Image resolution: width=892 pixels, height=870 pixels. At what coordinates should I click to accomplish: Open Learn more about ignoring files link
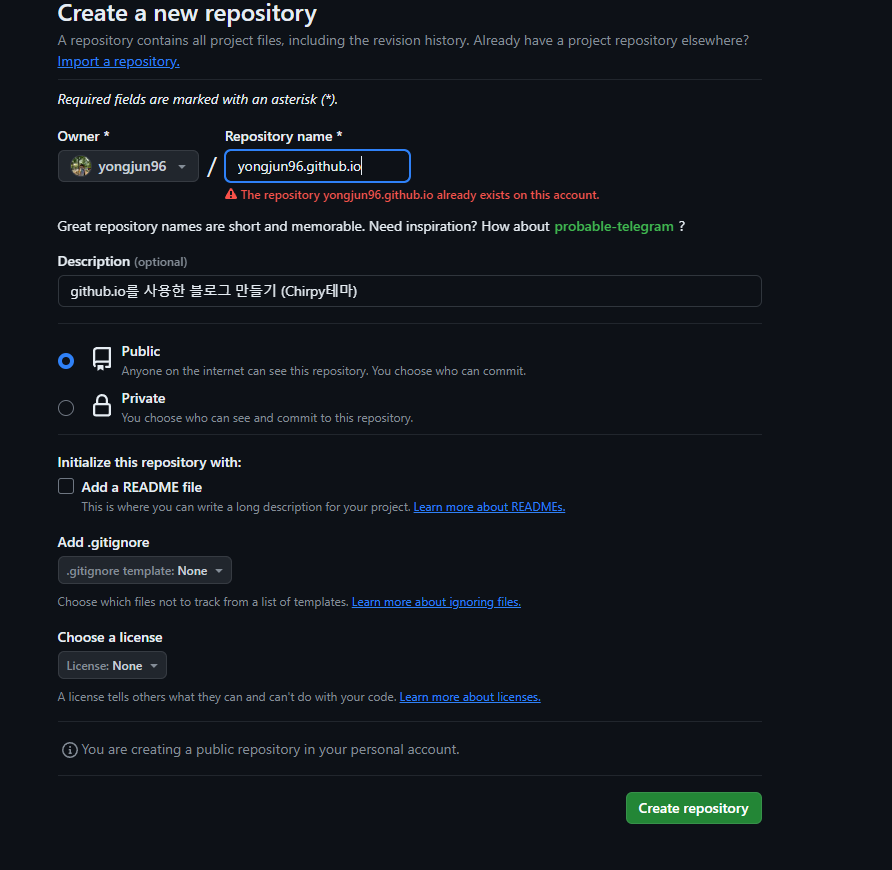(x=436, y=602)
